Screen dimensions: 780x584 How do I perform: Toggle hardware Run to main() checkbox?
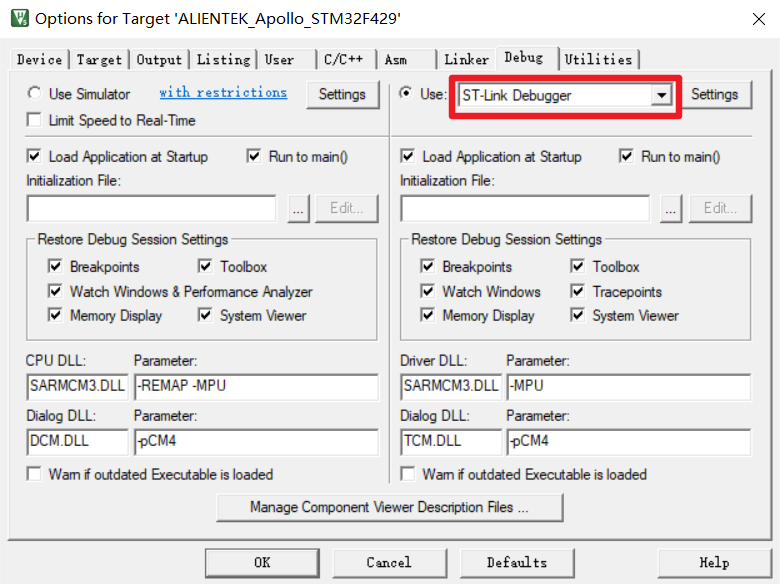626,156
